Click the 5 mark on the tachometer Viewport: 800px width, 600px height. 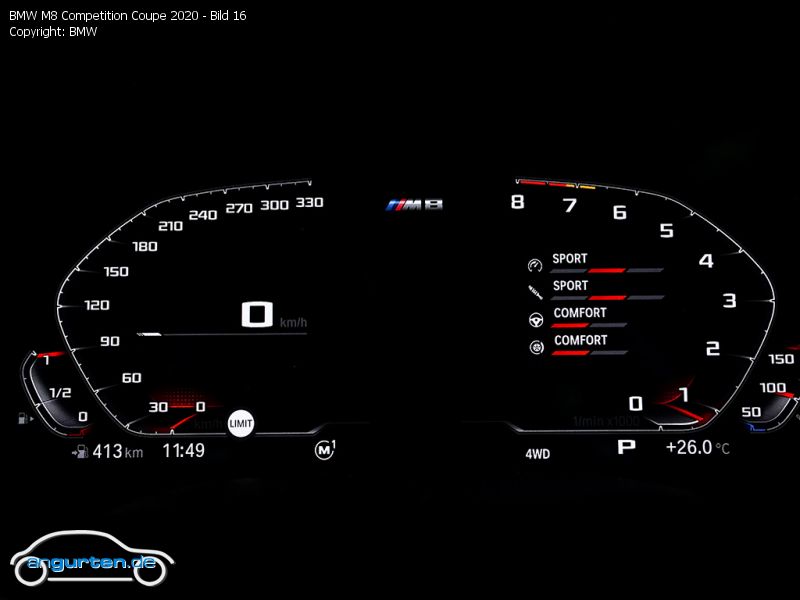point(666,231)
